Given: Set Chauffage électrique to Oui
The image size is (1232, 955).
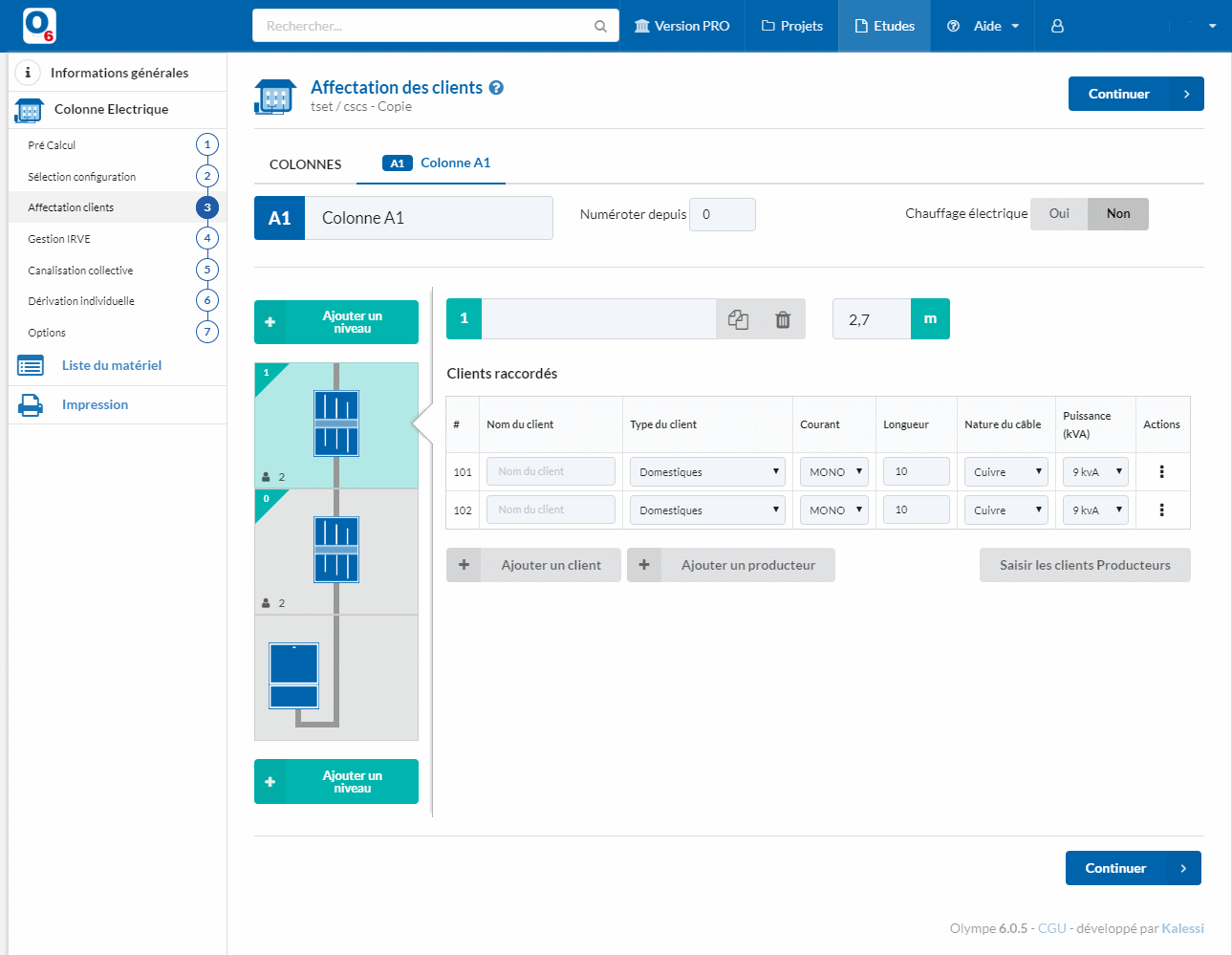Looking at the screenshot, I should coord(1059,213).
